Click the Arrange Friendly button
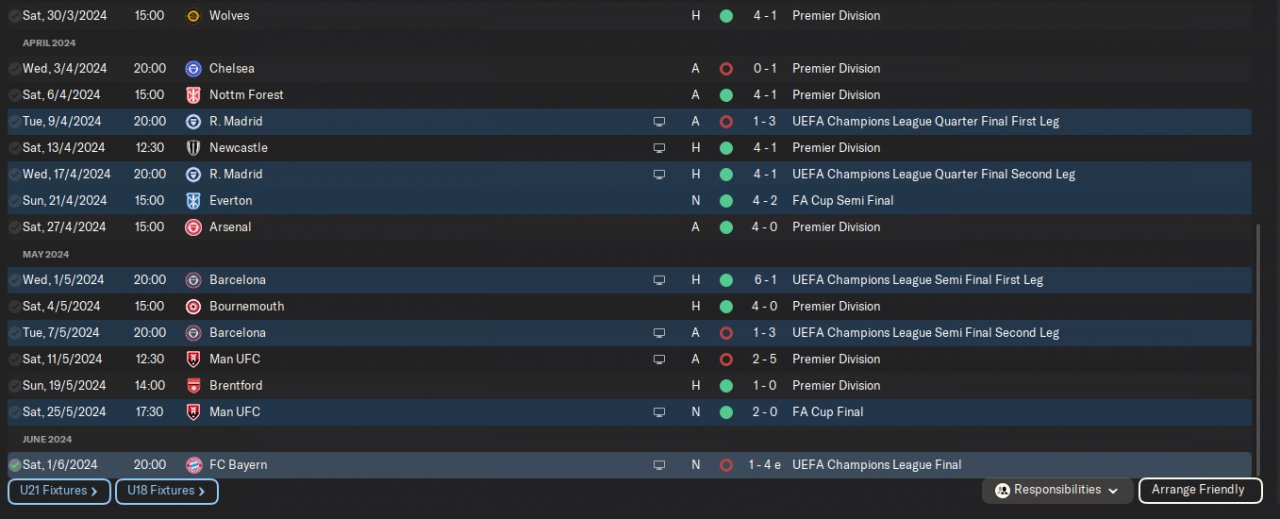This screenshot has width=1280, height=519. pos(1198,490)
